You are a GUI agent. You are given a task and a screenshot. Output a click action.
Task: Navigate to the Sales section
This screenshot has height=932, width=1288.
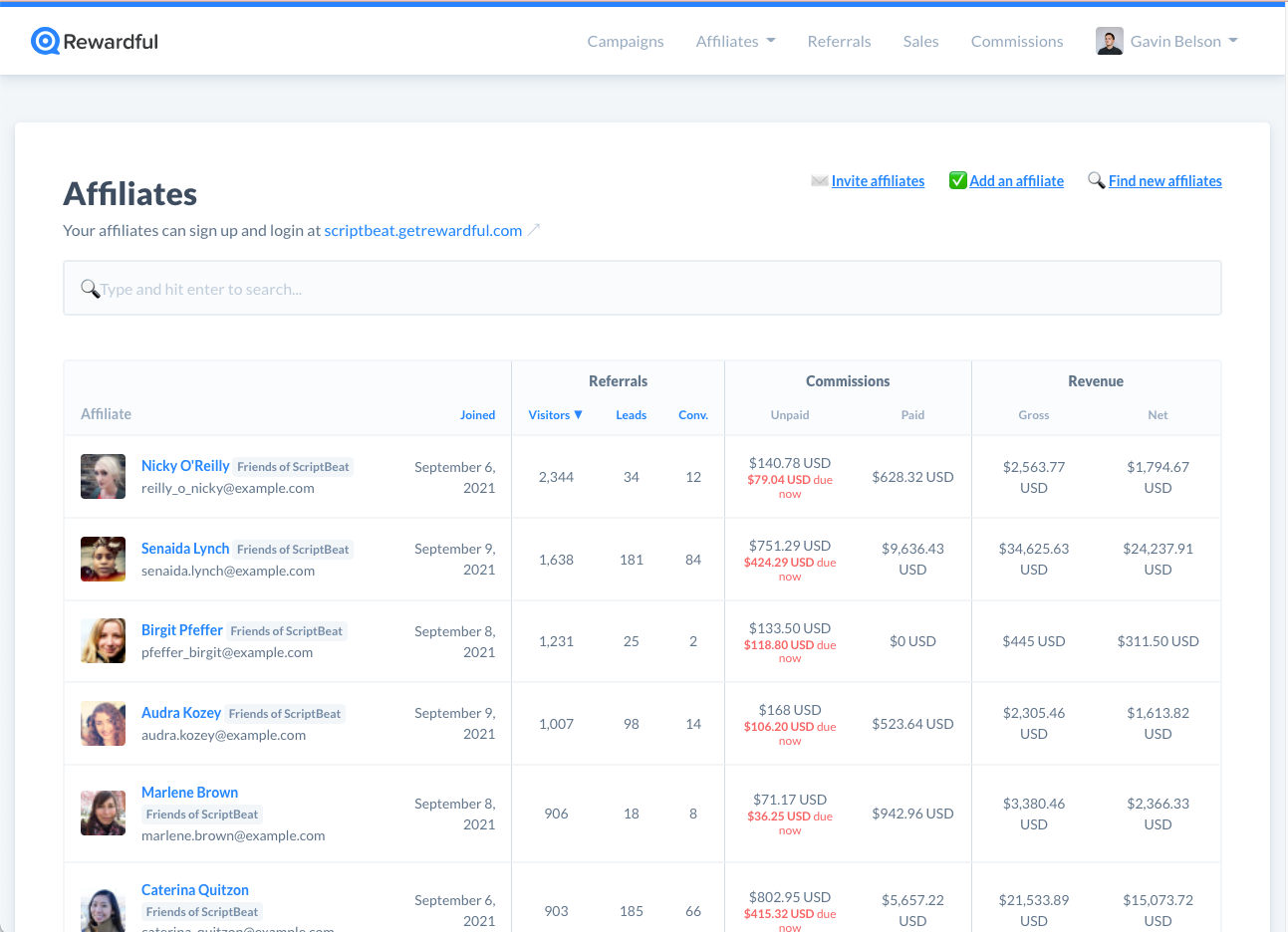(x=920, y=41)
